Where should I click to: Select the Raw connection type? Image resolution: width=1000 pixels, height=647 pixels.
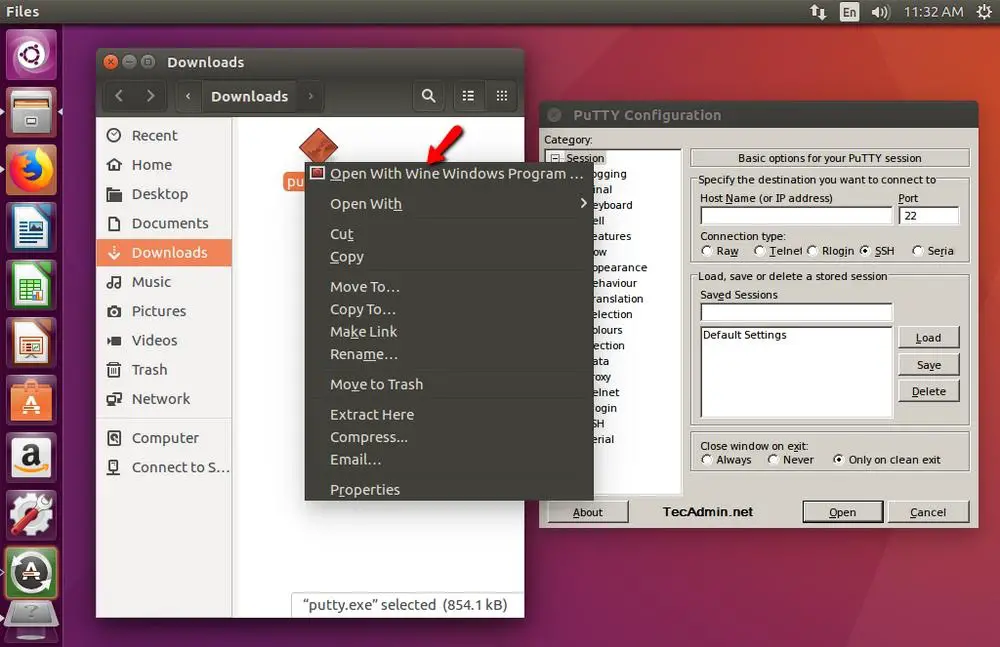point(708,251)
